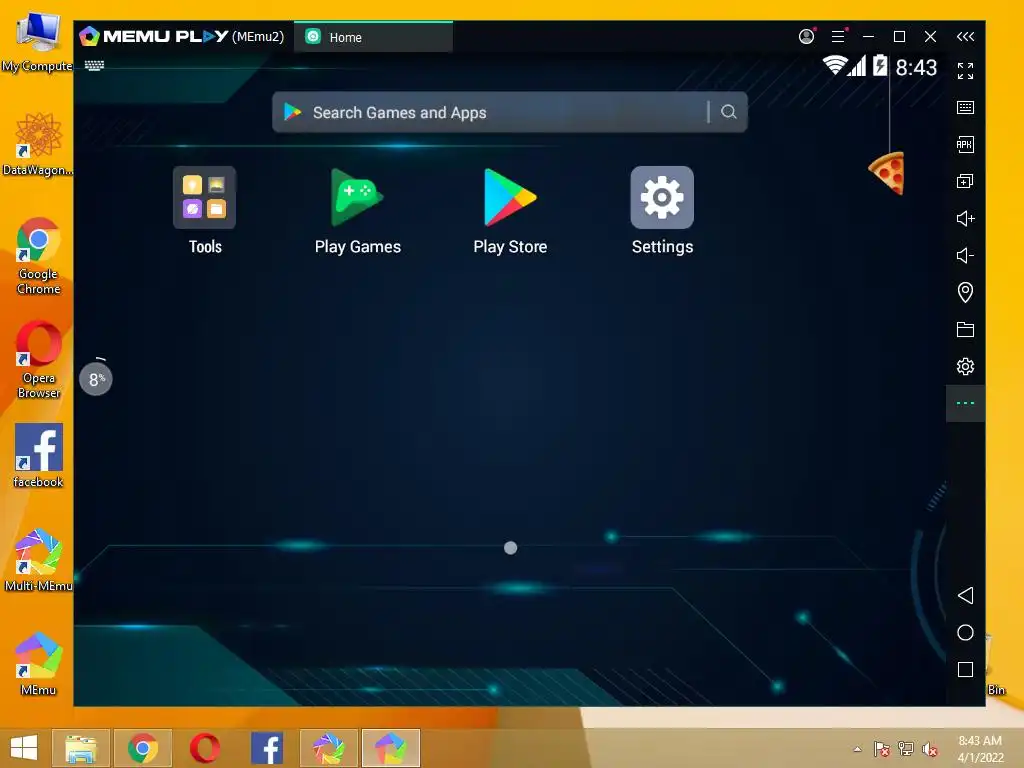Open Android Settings app
Viewport: 1024px width, 768px height.
662,198
